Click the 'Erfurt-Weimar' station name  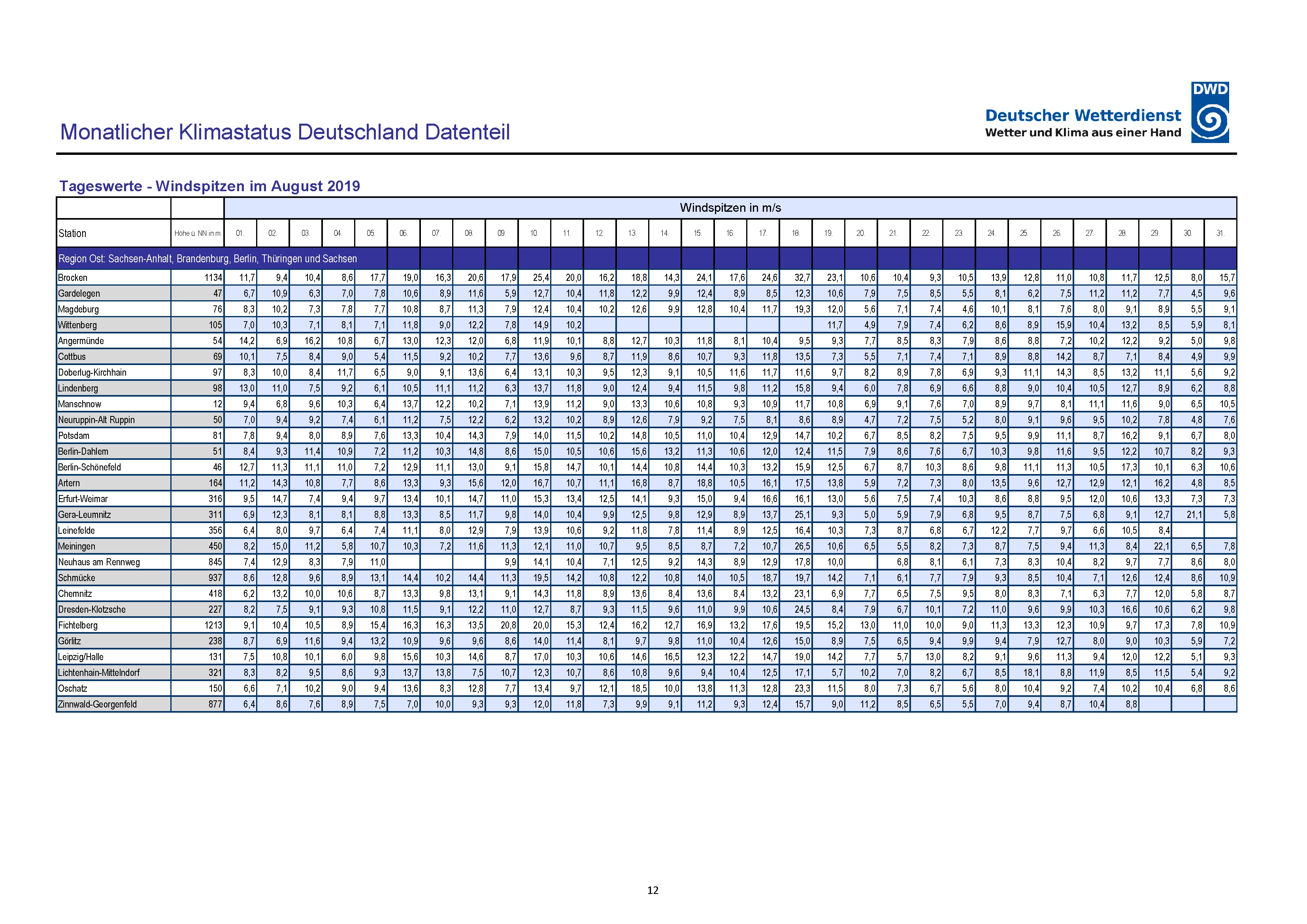83,499
